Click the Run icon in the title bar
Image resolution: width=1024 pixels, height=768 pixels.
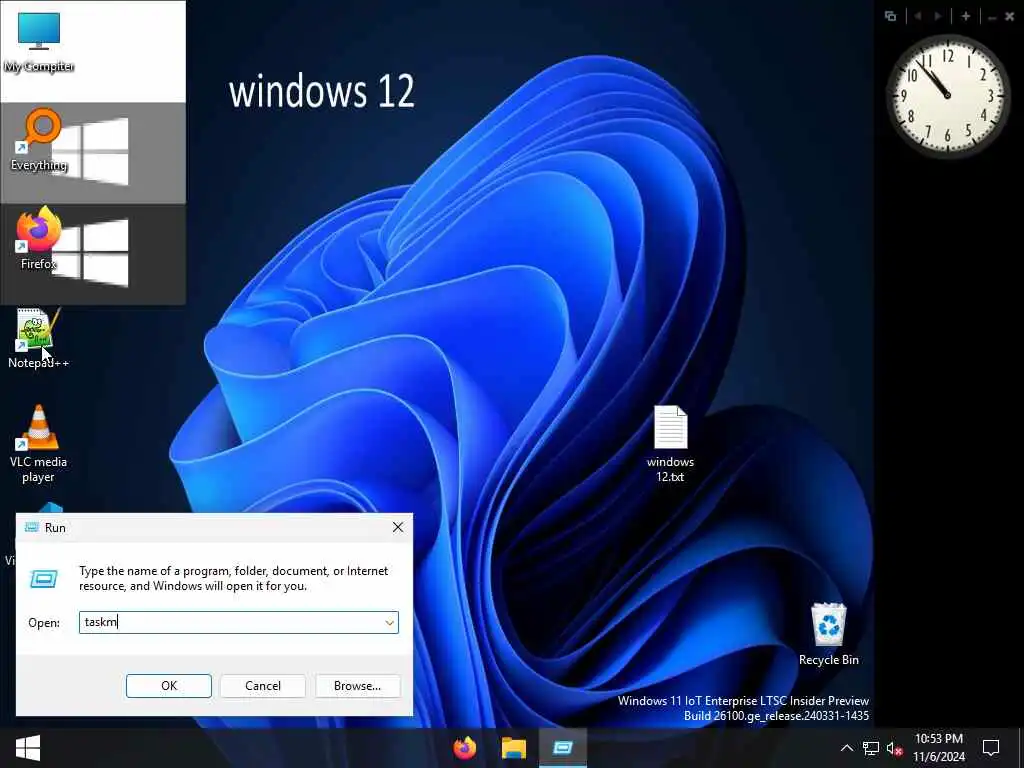tap(31, 527)
